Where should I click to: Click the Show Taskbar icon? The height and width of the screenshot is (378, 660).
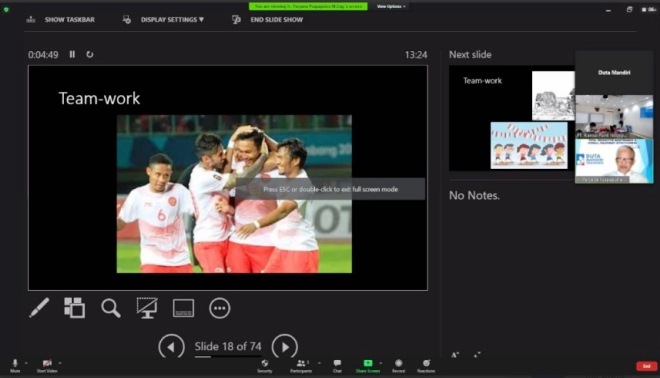tap(31, 19)
